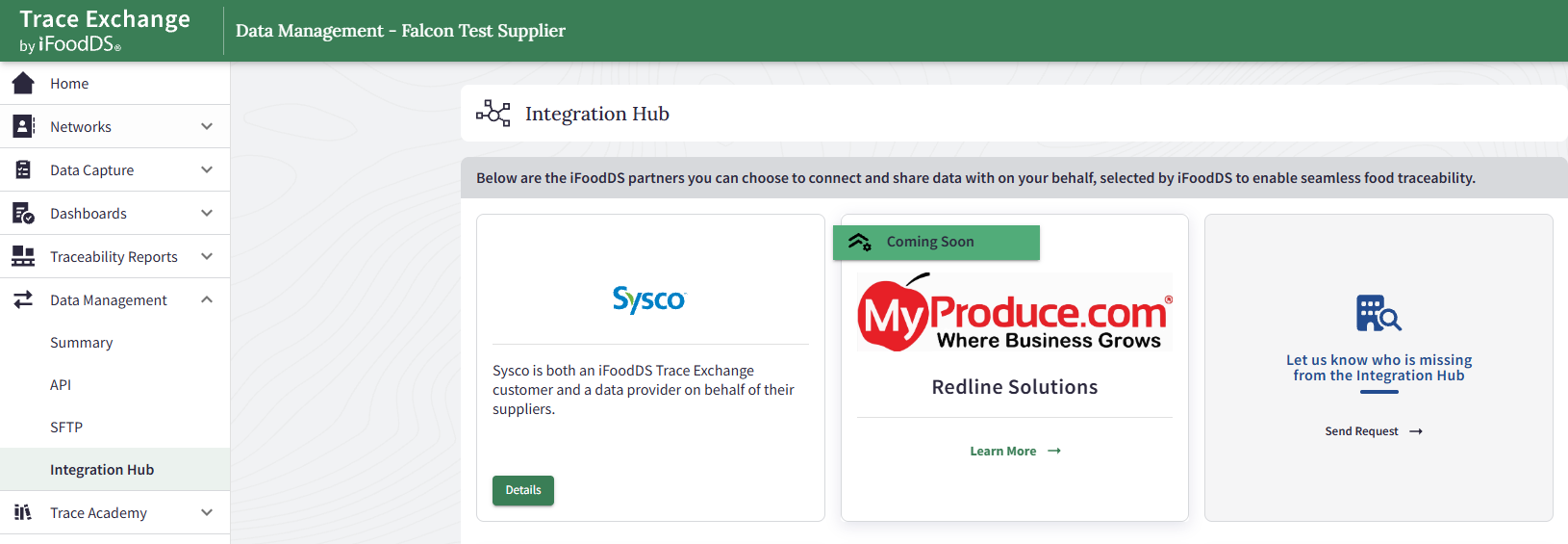
Task: Click the arrow next to Send Request
Action: point(1416,431)
